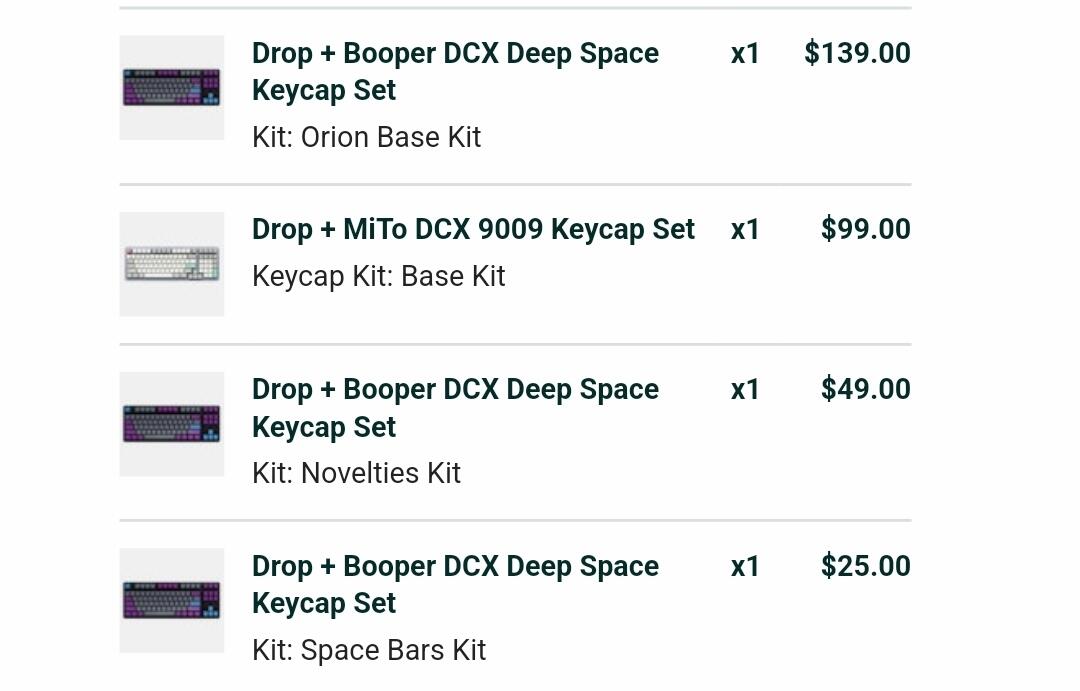This screenshot has width=1080, height=691.
Task: Open the Orion Base Kit keyboard thumbnail
Action: [x=172, y=87]
